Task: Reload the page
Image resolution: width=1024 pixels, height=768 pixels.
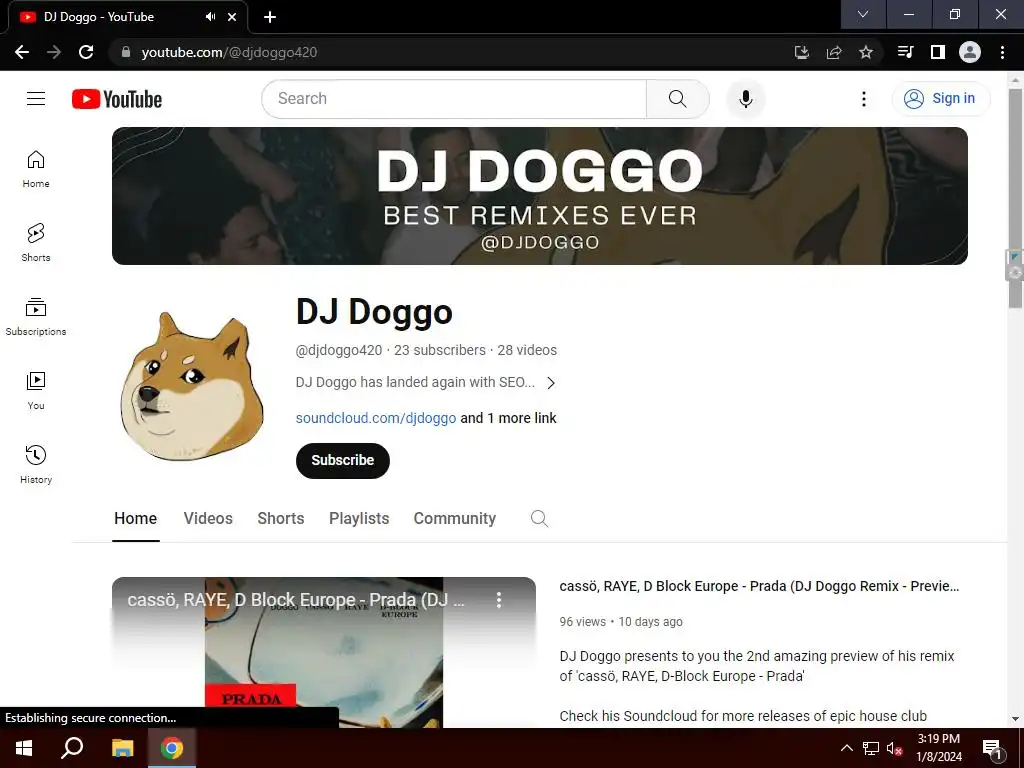Action: click(x=86, y=52)
